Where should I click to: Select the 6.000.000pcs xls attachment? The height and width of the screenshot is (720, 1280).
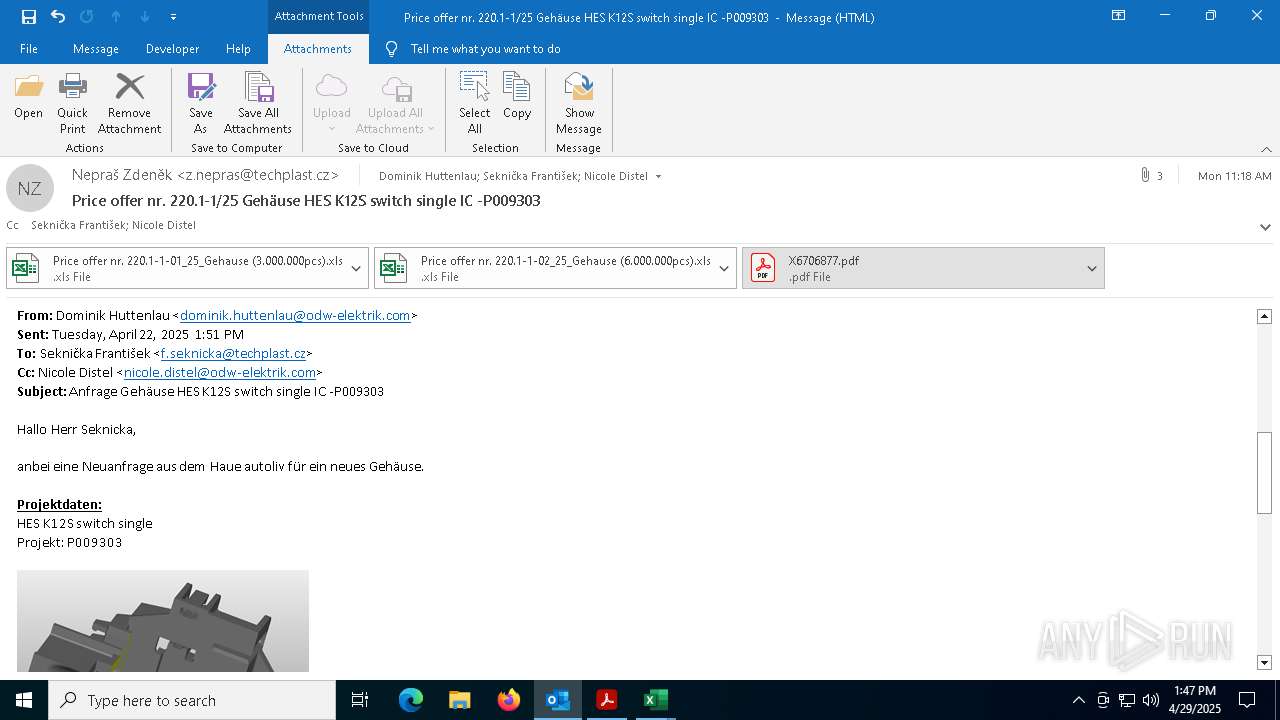[x=544, y=268]
